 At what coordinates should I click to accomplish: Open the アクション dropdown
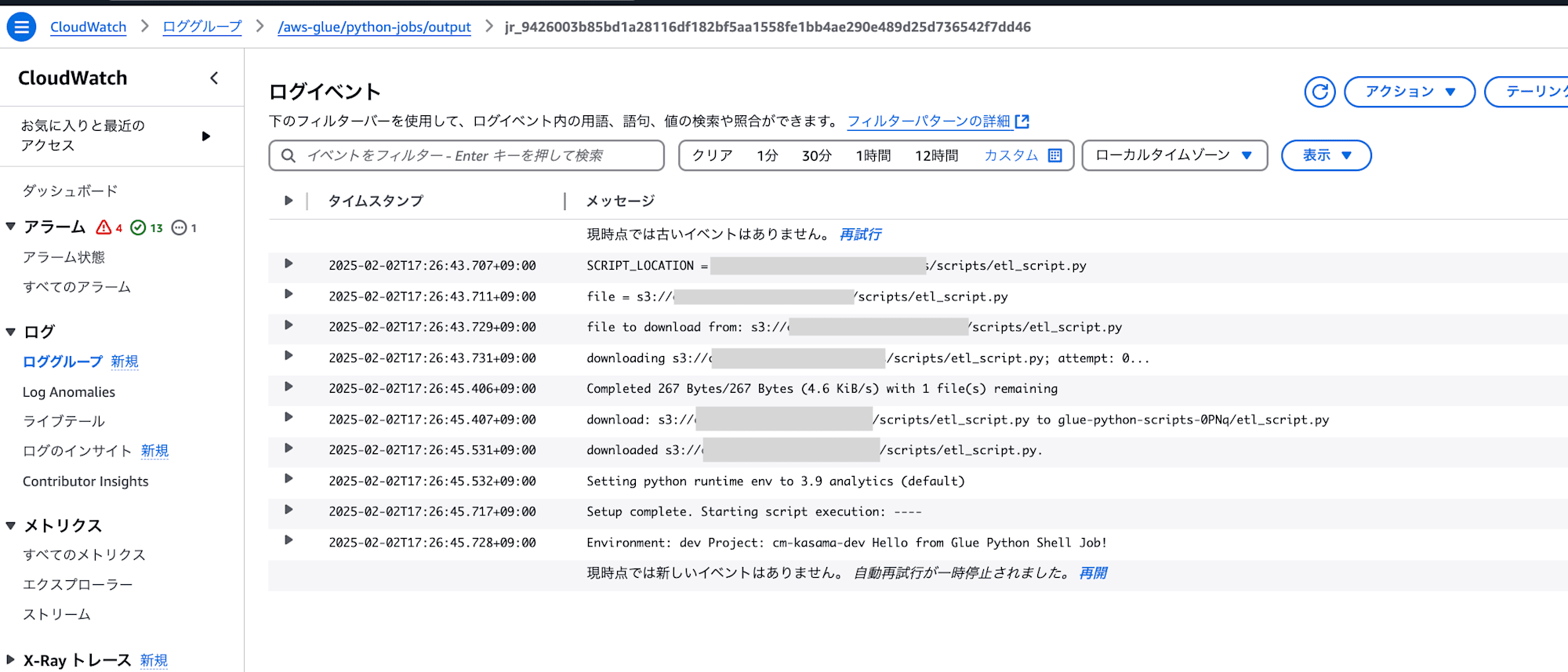(x=1409, y=92)
